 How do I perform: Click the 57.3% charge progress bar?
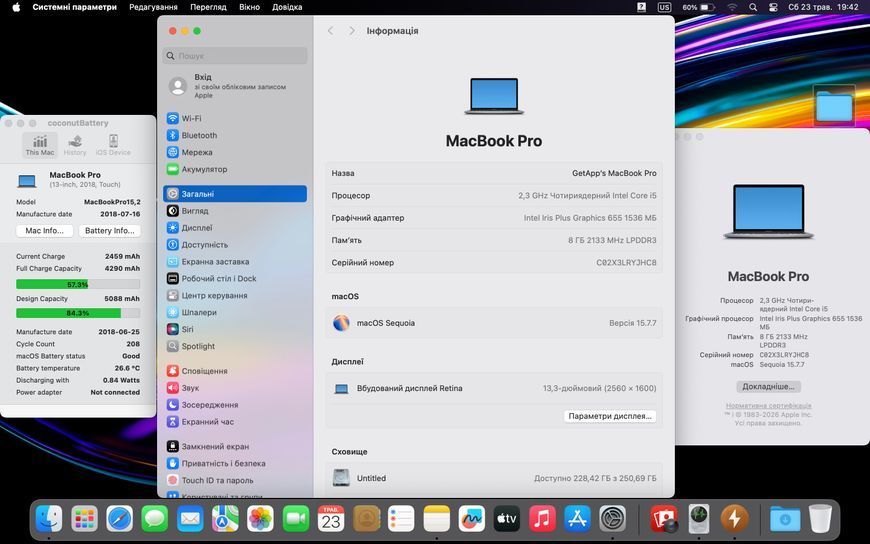tap(78, 284)
